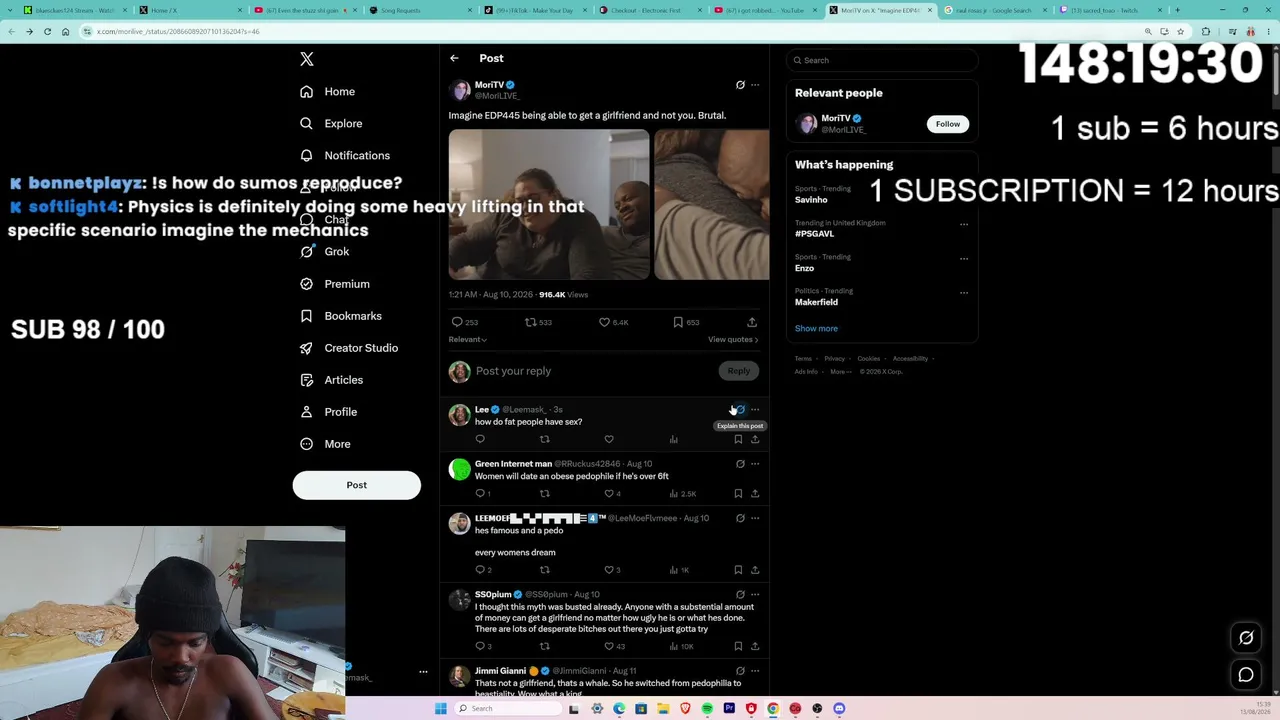This screenshot has width=1280, height=720.
Task: Open Discord from the taskbar
Action: (x=839, y=709)
